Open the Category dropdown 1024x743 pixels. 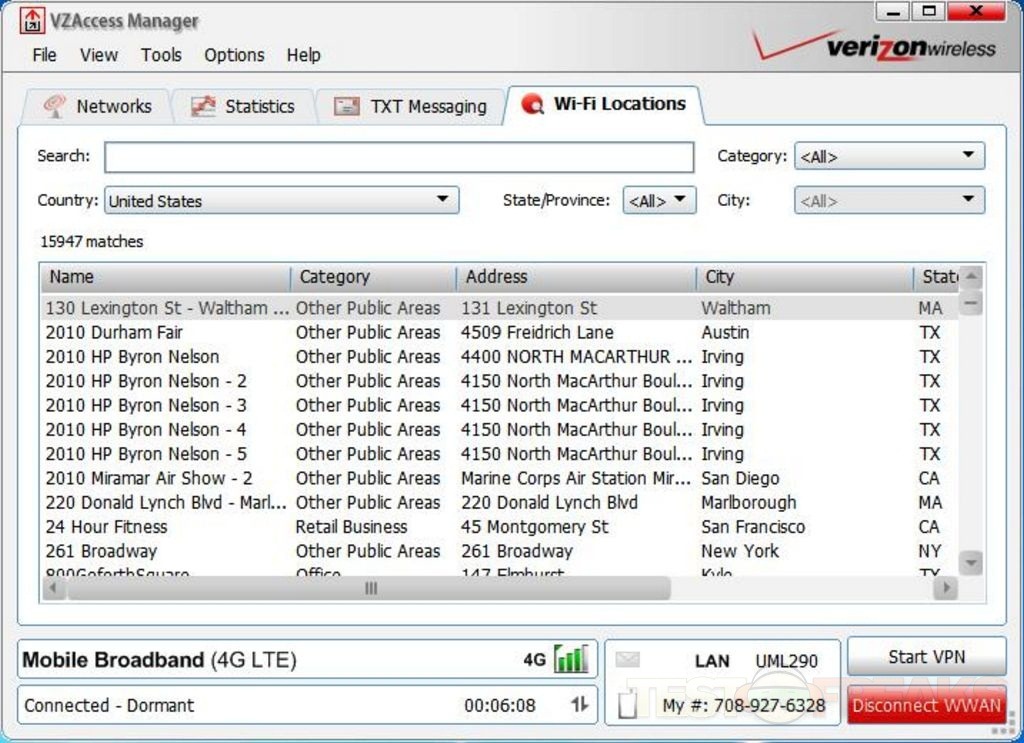click(889, 156)
